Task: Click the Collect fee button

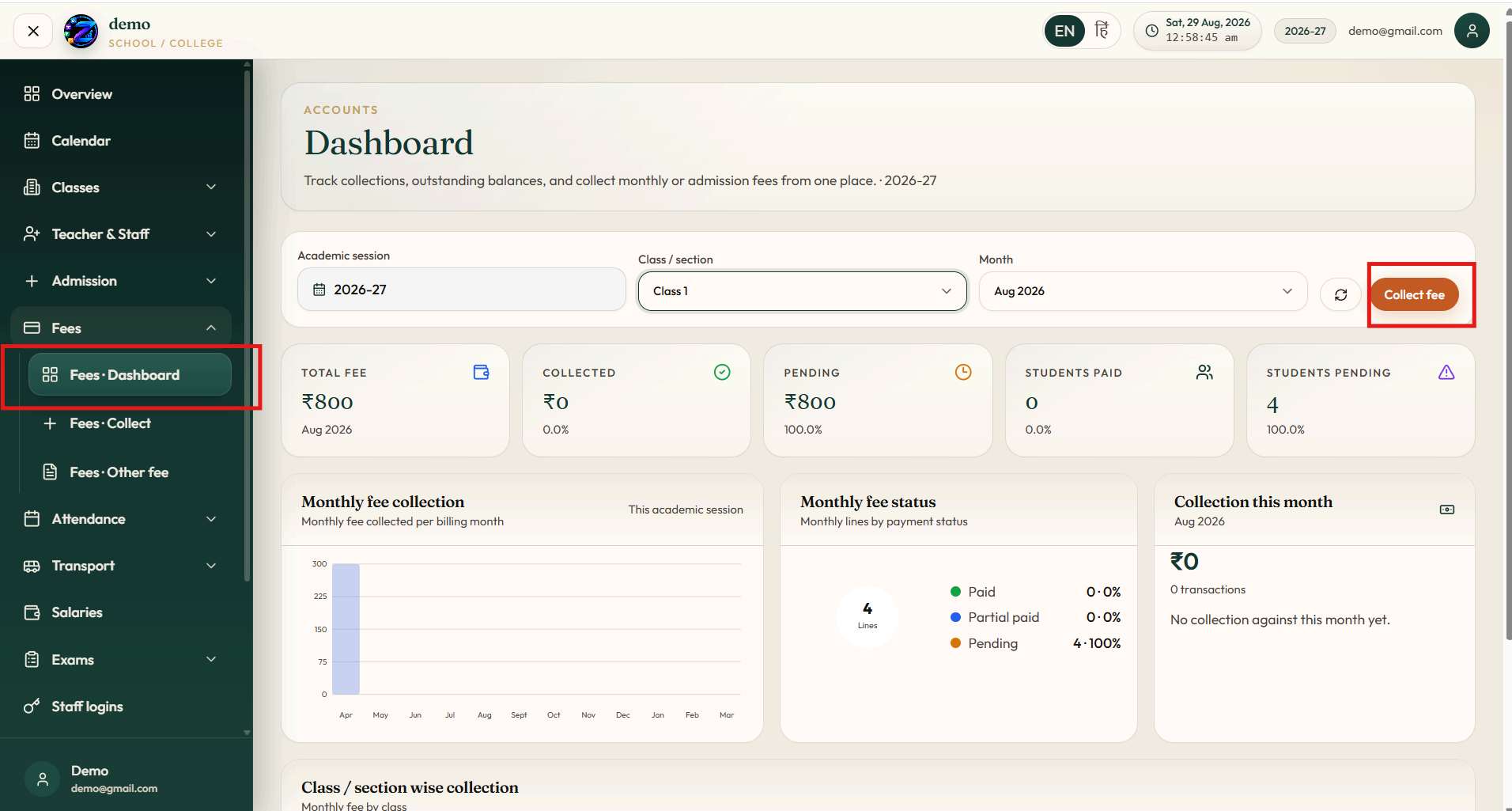Action: [x=1414, y=294]
